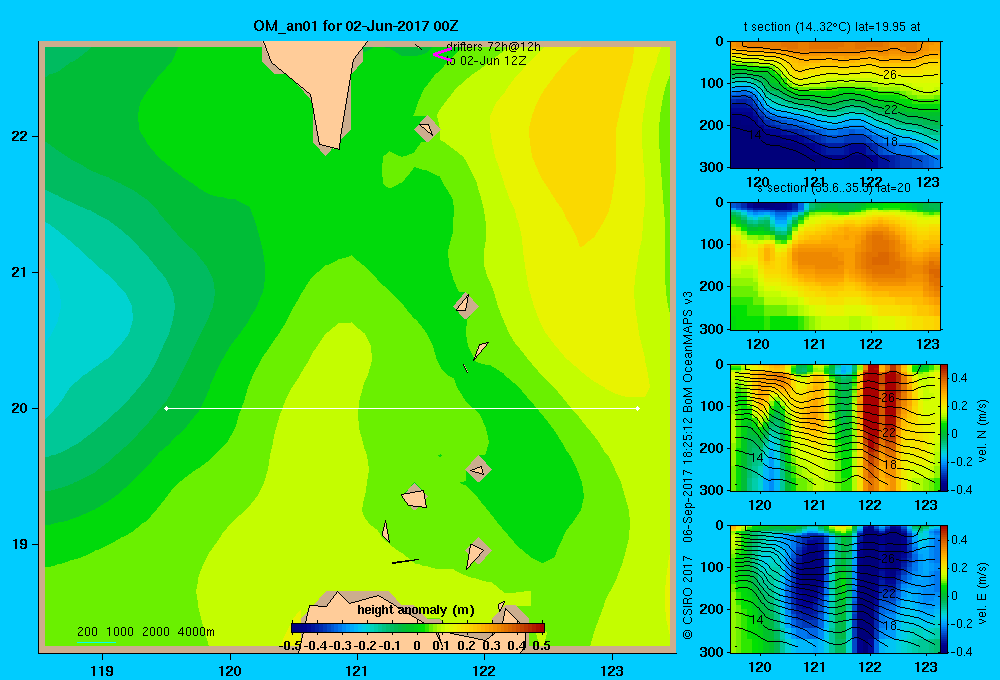Click the 'to 02-Jun 12Z' label
The height and width of the screenshot is (680, 1000).
pyautogui.click(x=486, y=61)
